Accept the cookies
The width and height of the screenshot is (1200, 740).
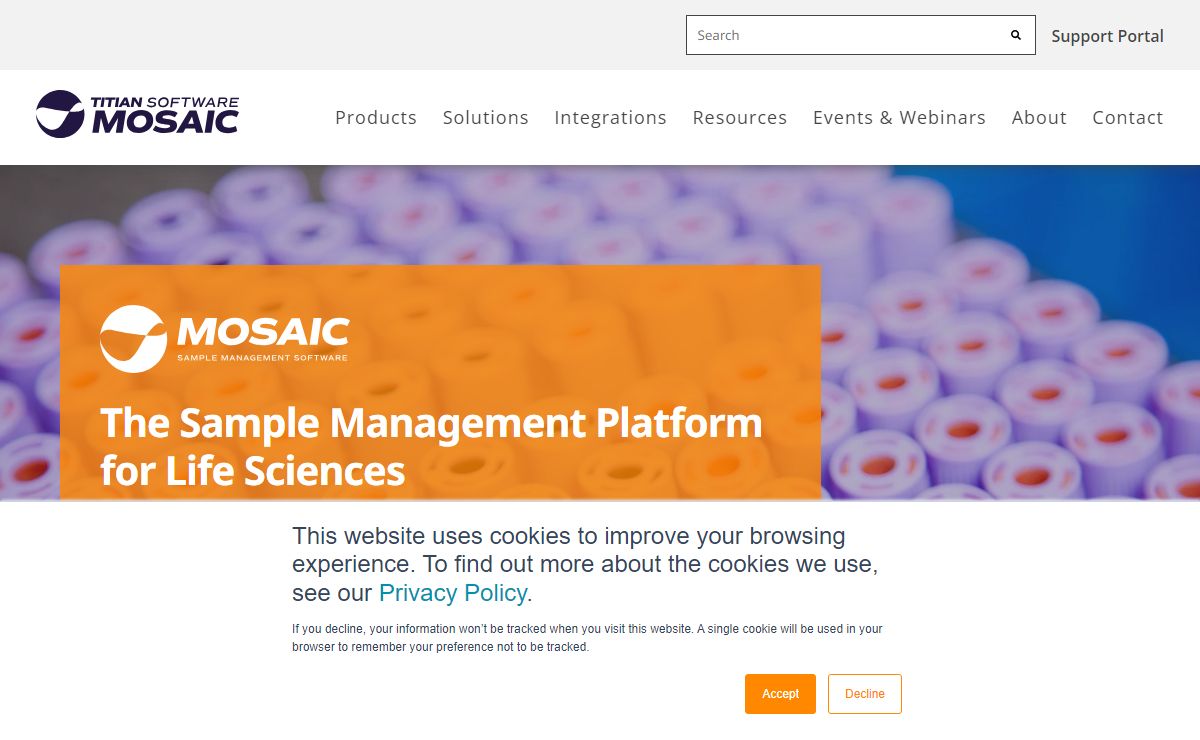[780, 694]
